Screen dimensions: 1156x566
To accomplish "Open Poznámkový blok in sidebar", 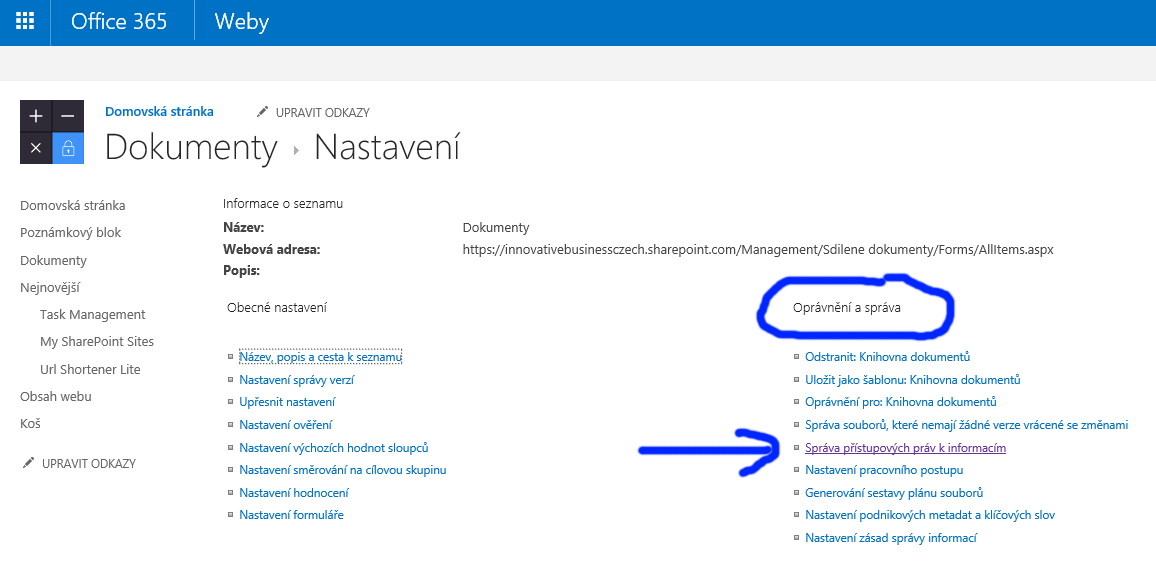I will click(x=71, y=232).
